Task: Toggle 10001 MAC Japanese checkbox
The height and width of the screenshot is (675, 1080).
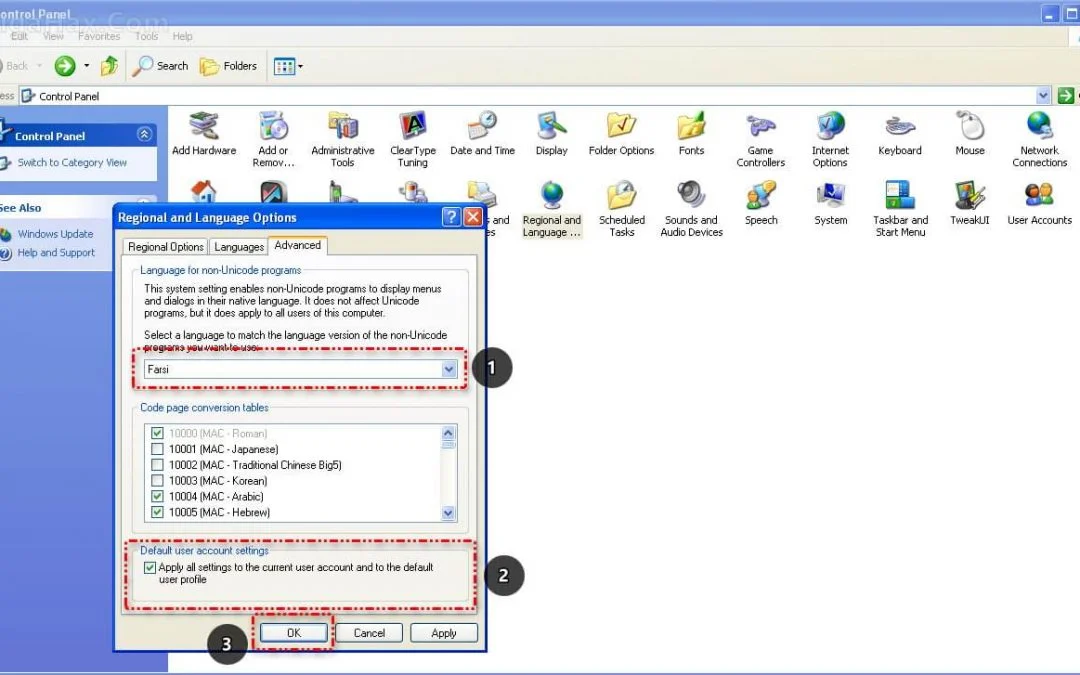Action: (x=157, y=449)
